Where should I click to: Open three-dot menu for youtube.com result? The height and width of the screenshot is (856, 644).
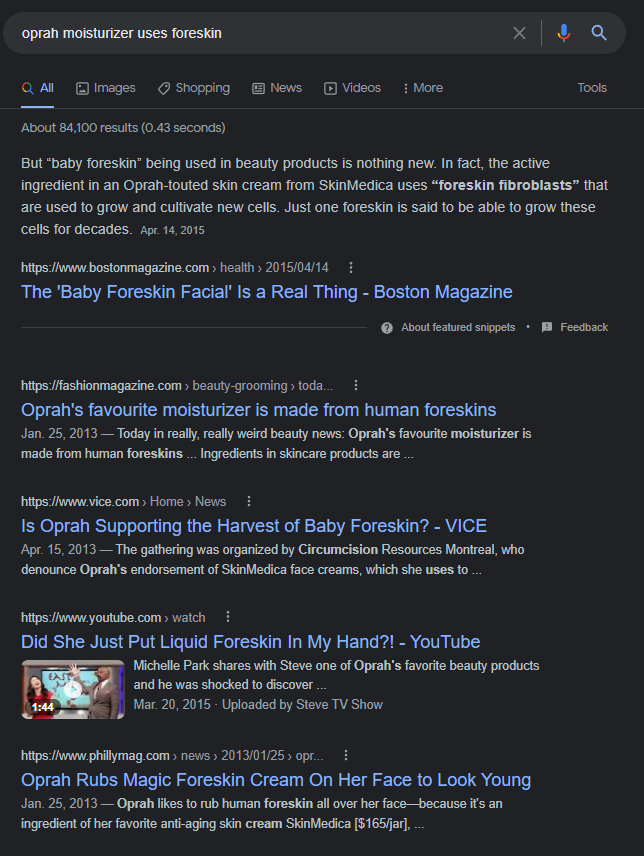click(x=228, y=617)
